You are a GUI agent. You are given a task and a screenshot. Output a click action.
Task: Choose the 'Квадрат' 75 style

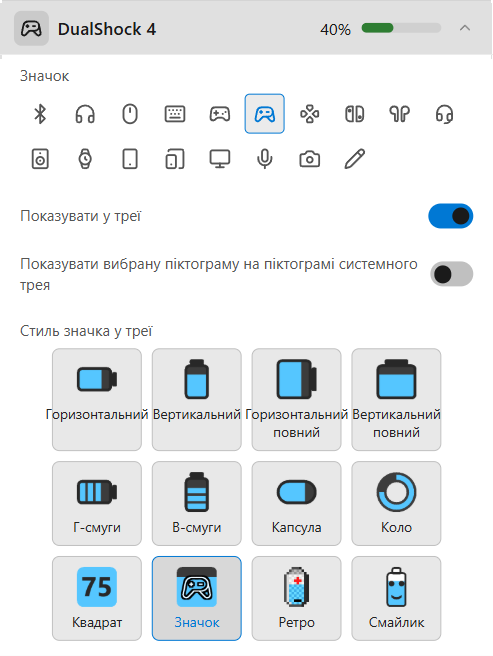tap(97, 598)
